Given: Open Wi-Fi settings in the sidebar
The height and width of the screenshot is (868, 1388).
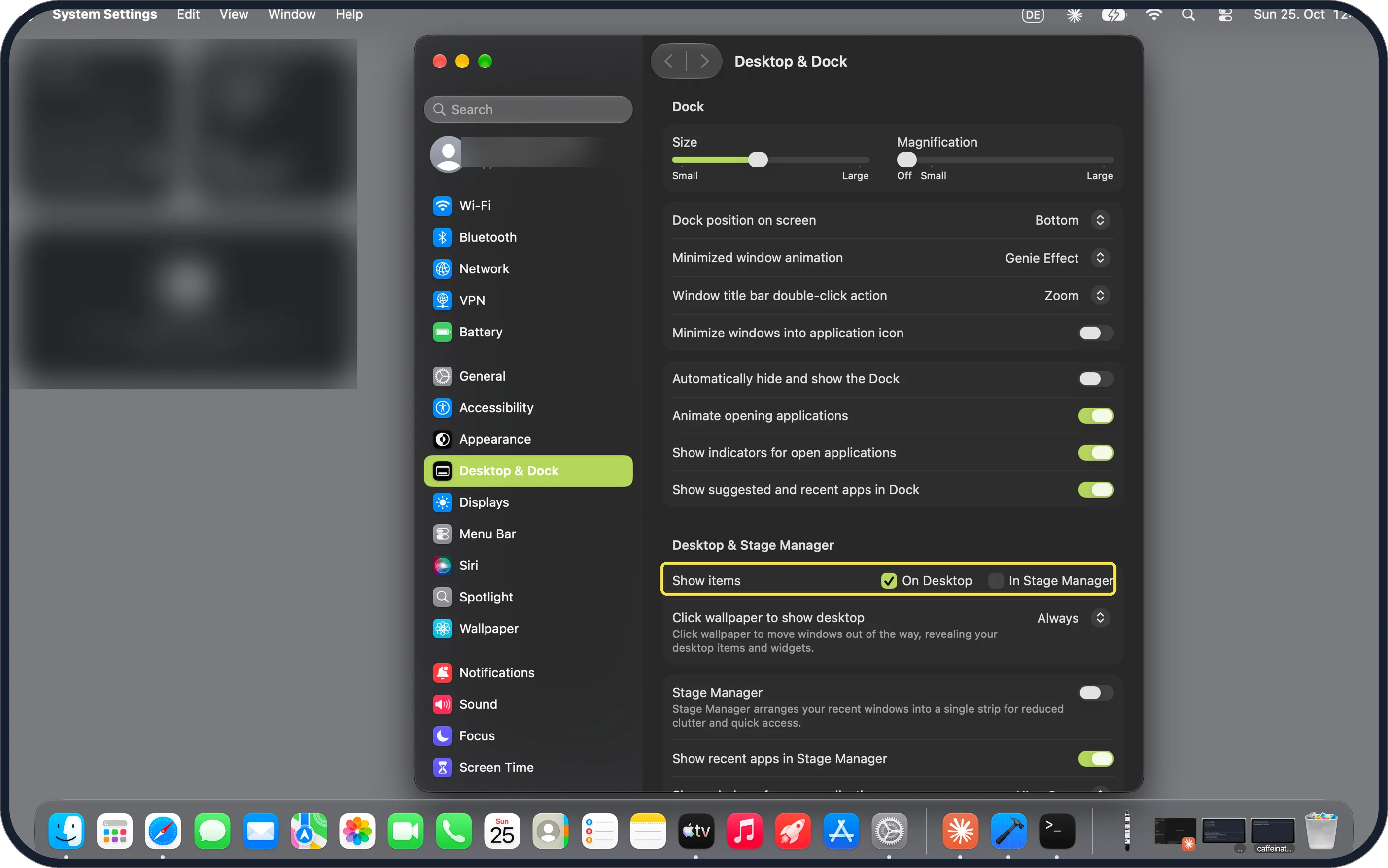Looking at the screenshot, I should [x=528, y=205].
